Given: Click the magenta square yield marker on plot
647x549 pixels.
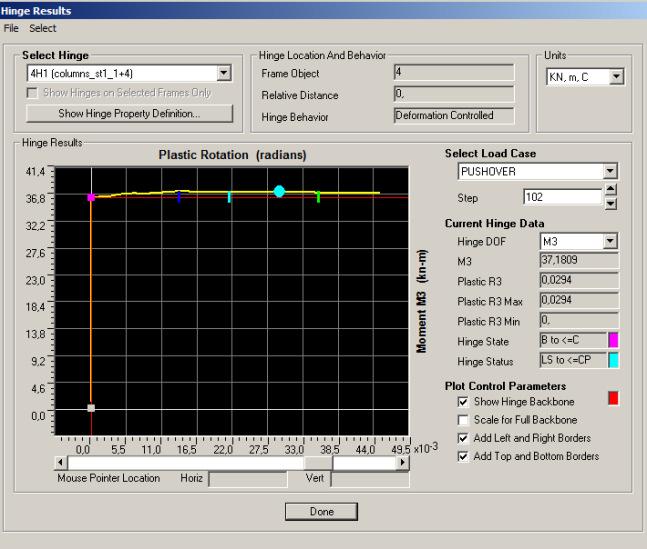Looking at the screenshot, I should [91, 197].
